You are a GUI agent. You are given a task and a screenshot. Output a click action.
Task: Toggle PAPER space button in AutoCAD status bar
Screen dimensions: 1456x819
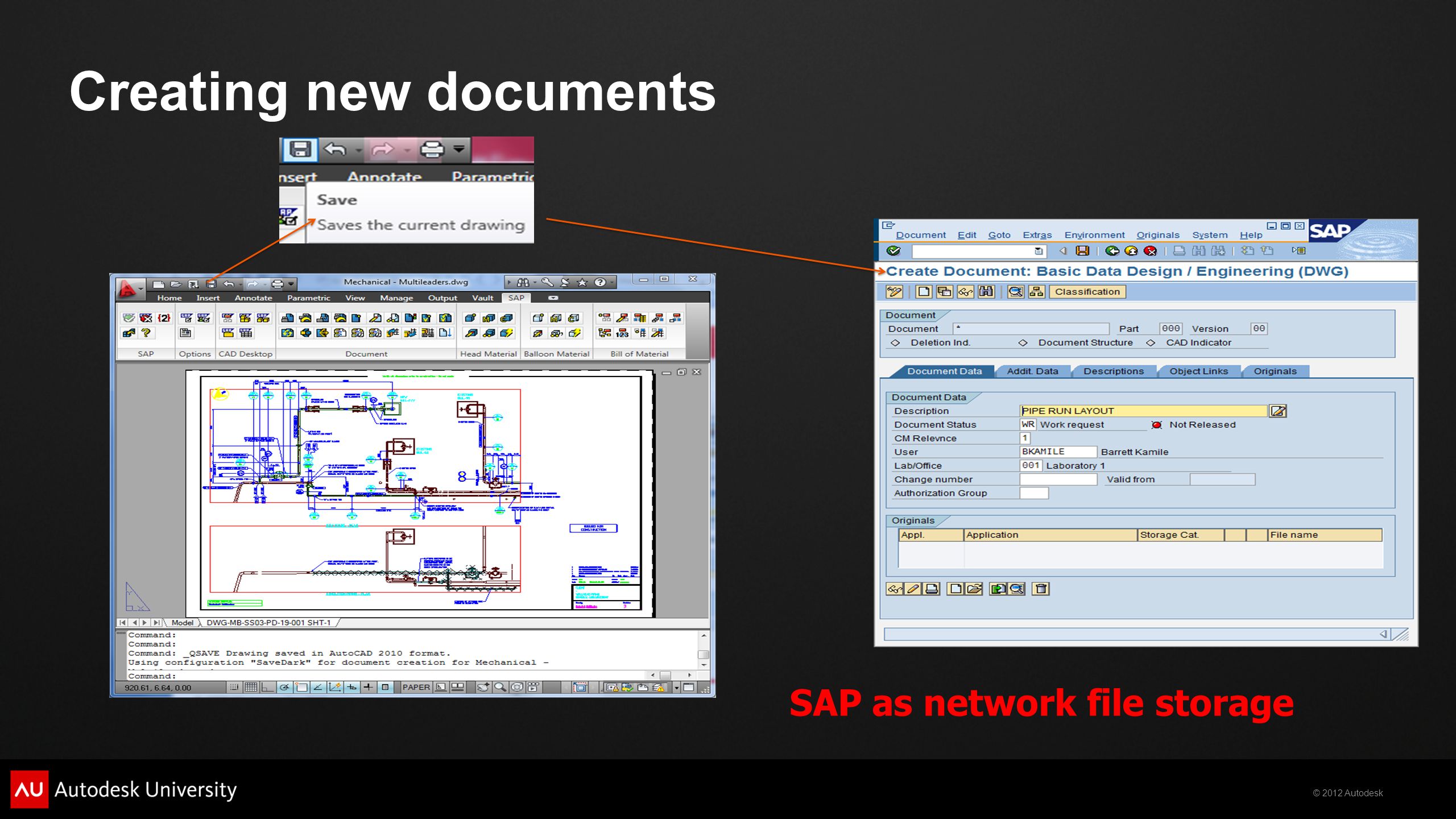tap(416, 687)
